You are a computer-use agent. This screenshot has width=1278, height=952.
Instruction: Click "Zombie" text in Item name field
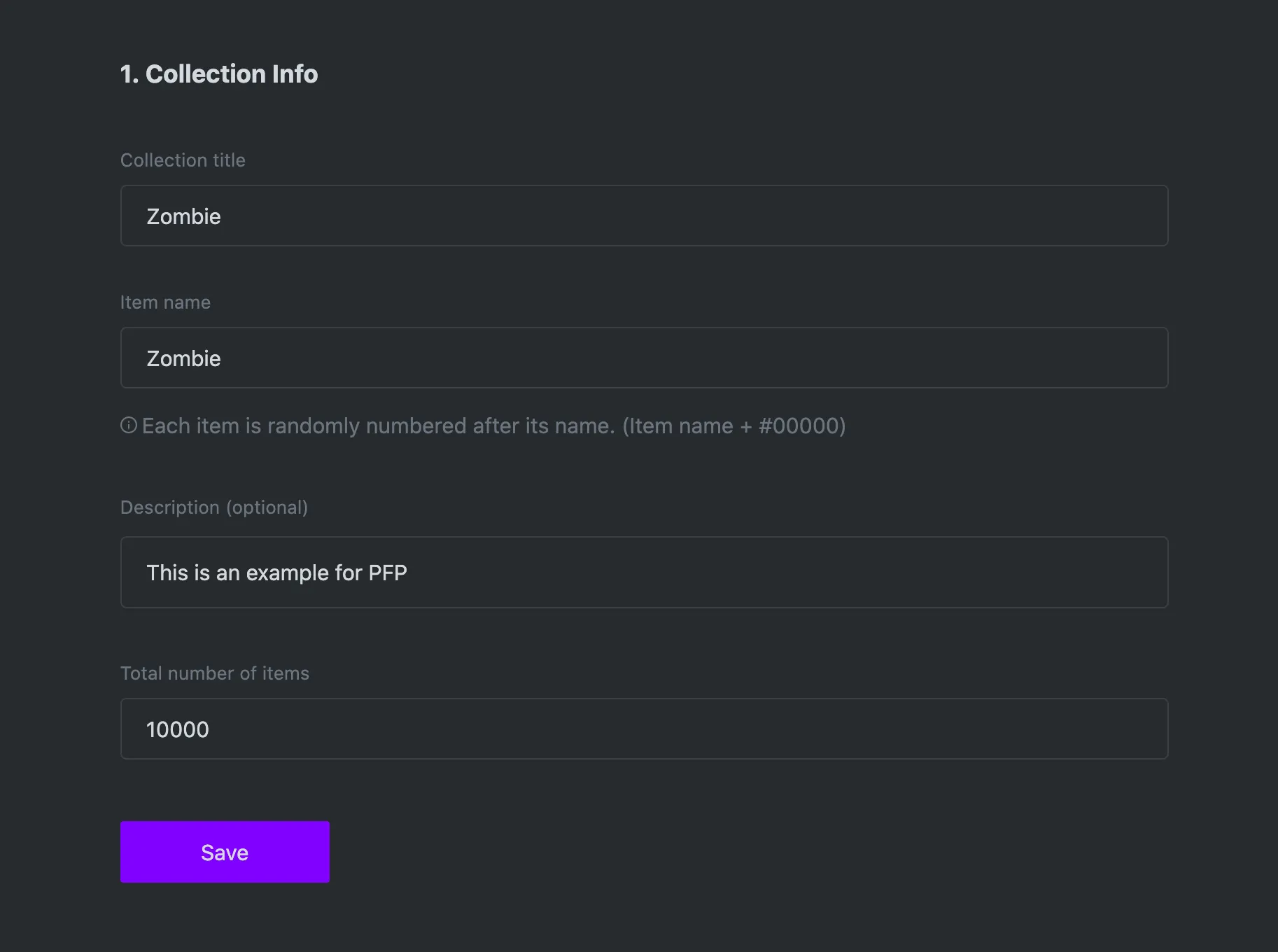pos(183,358)
